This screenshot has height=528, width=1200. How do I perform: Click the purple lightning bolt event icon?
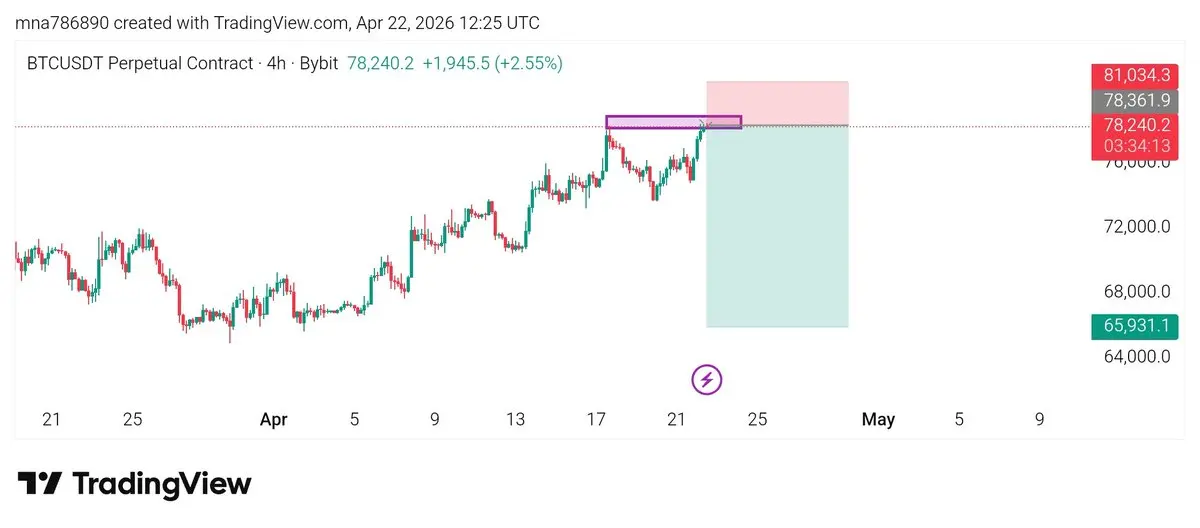coord(707,379)
